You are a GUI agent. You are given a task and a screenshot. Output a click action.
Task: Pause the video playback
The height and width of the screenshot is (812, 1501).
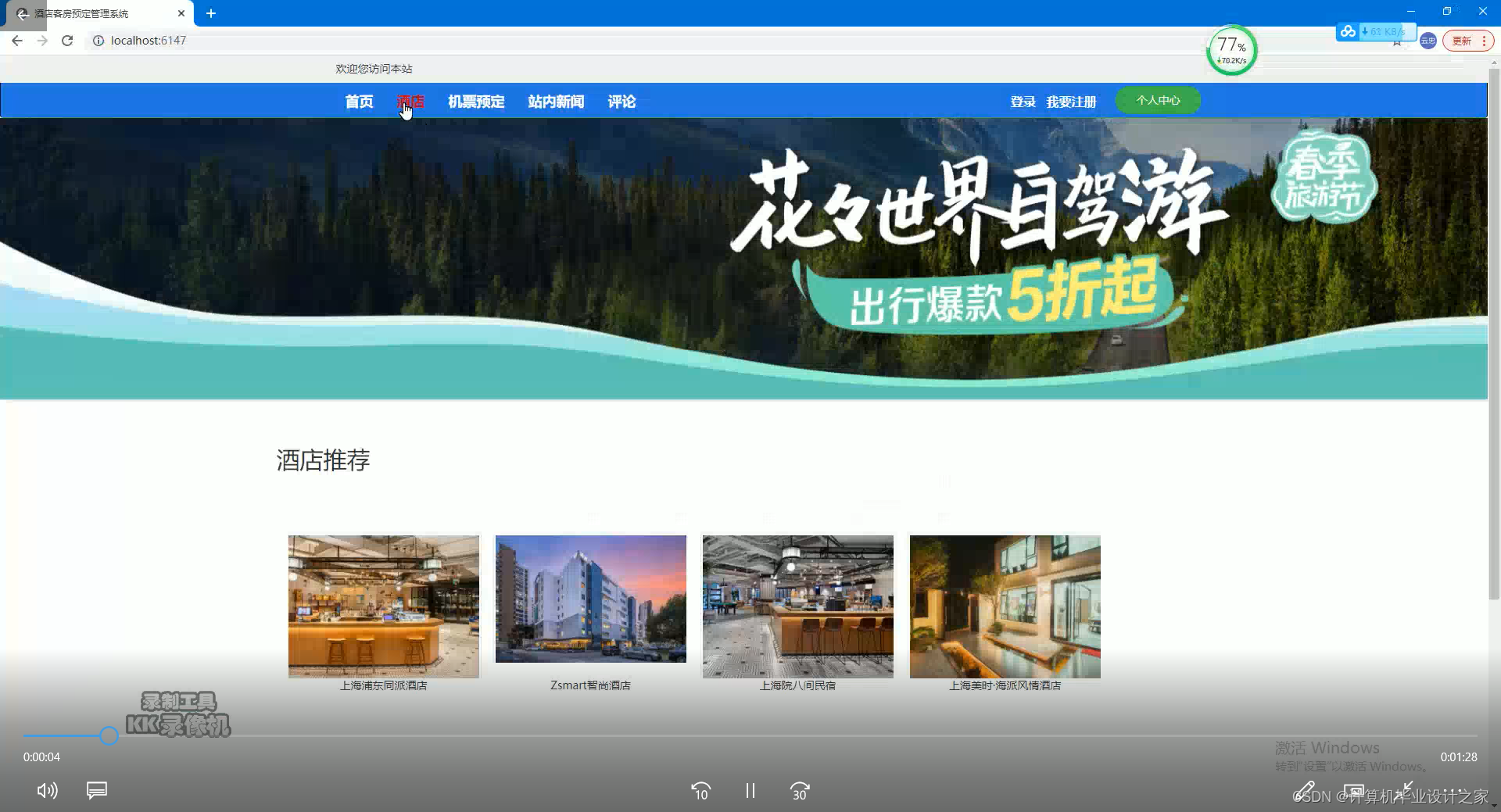(x=750, y=791)
